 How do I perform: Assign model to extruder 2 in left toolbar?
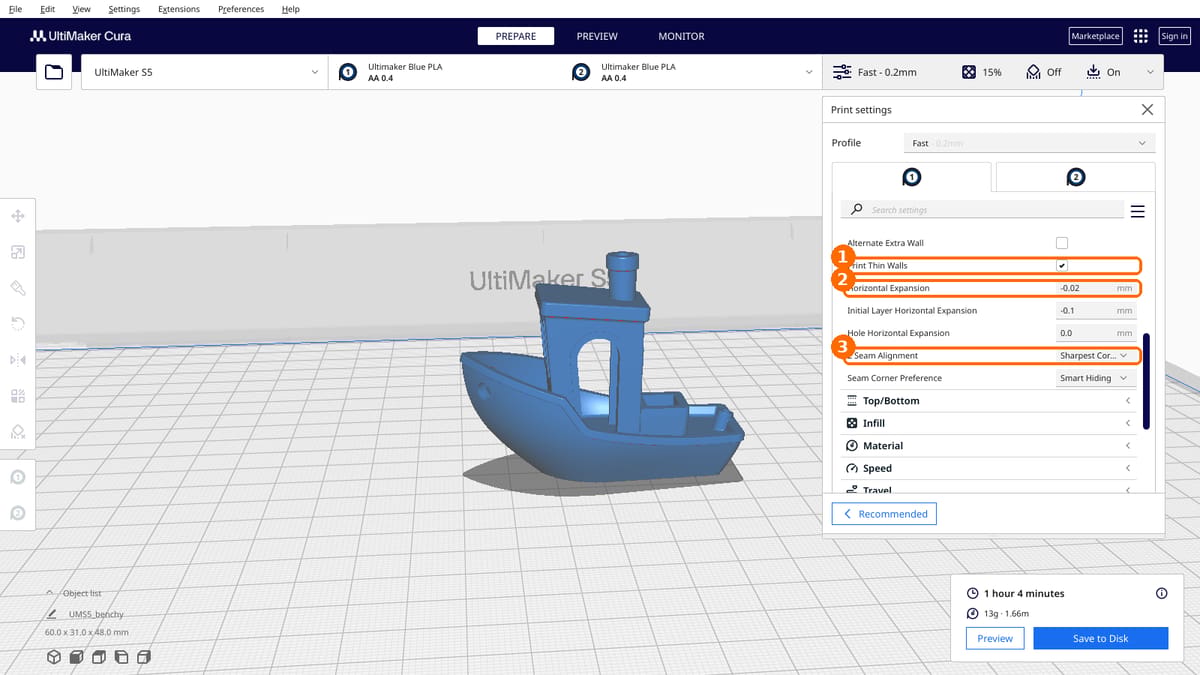pos(18,513)
